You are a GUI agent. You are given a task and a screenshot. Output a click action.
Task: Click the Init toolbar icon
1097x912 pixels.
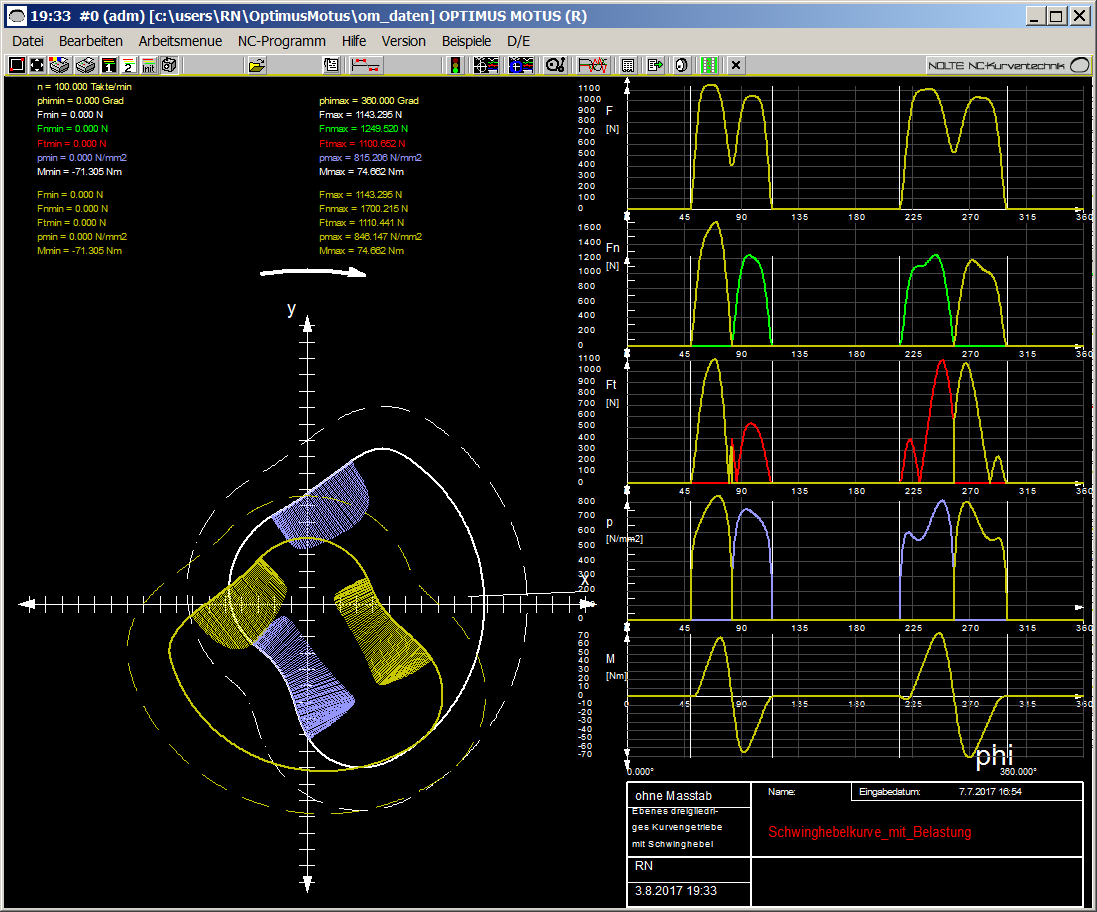pos(148,65)
